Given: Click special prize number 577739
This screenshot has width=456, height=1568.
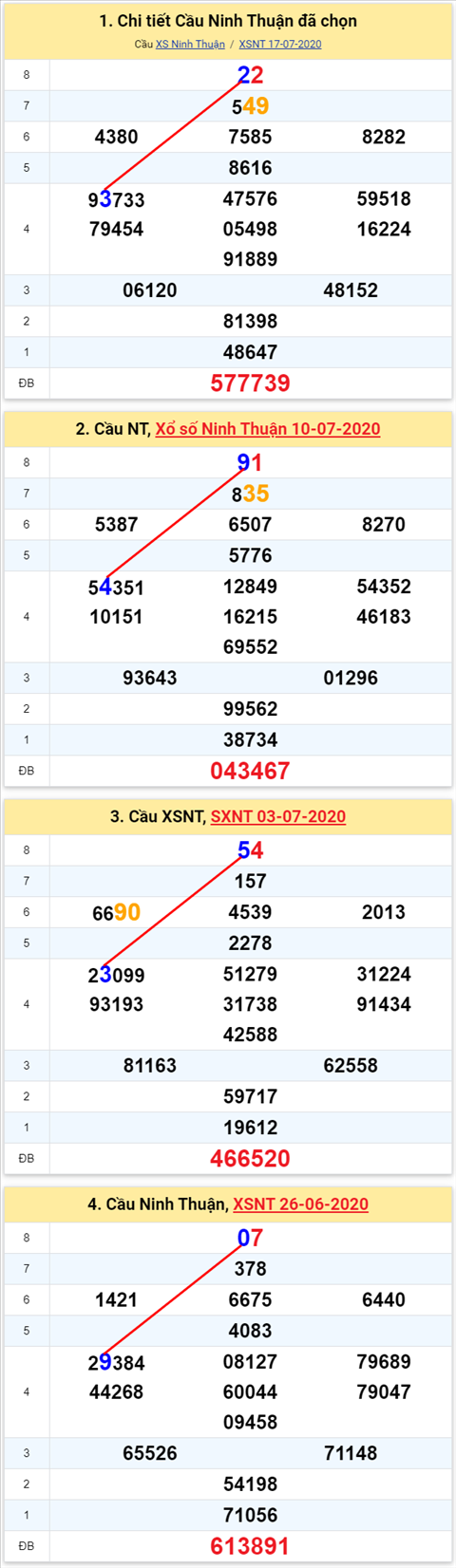Looking at the screenshot, I should [250, 383].
